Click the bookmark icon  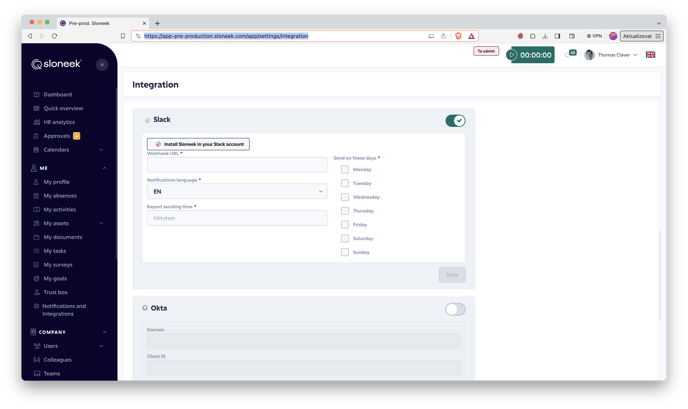(x=123, y=36)
